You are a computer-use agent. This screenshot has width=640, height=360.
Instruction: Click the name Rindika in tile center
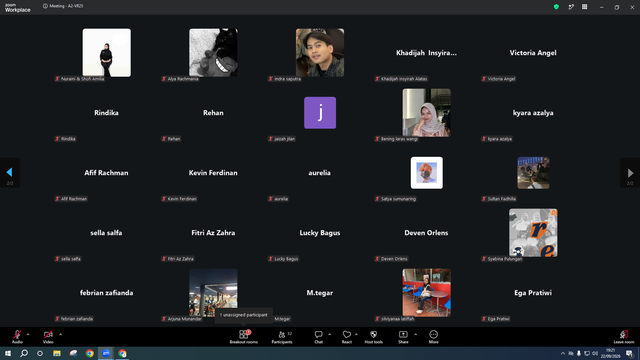pos(107,113)
